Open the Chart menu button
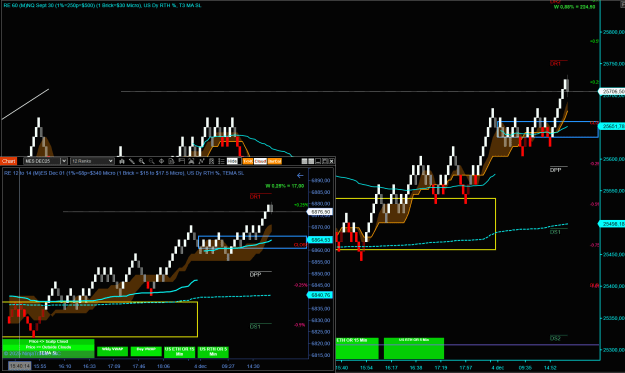 coord(8,161)
